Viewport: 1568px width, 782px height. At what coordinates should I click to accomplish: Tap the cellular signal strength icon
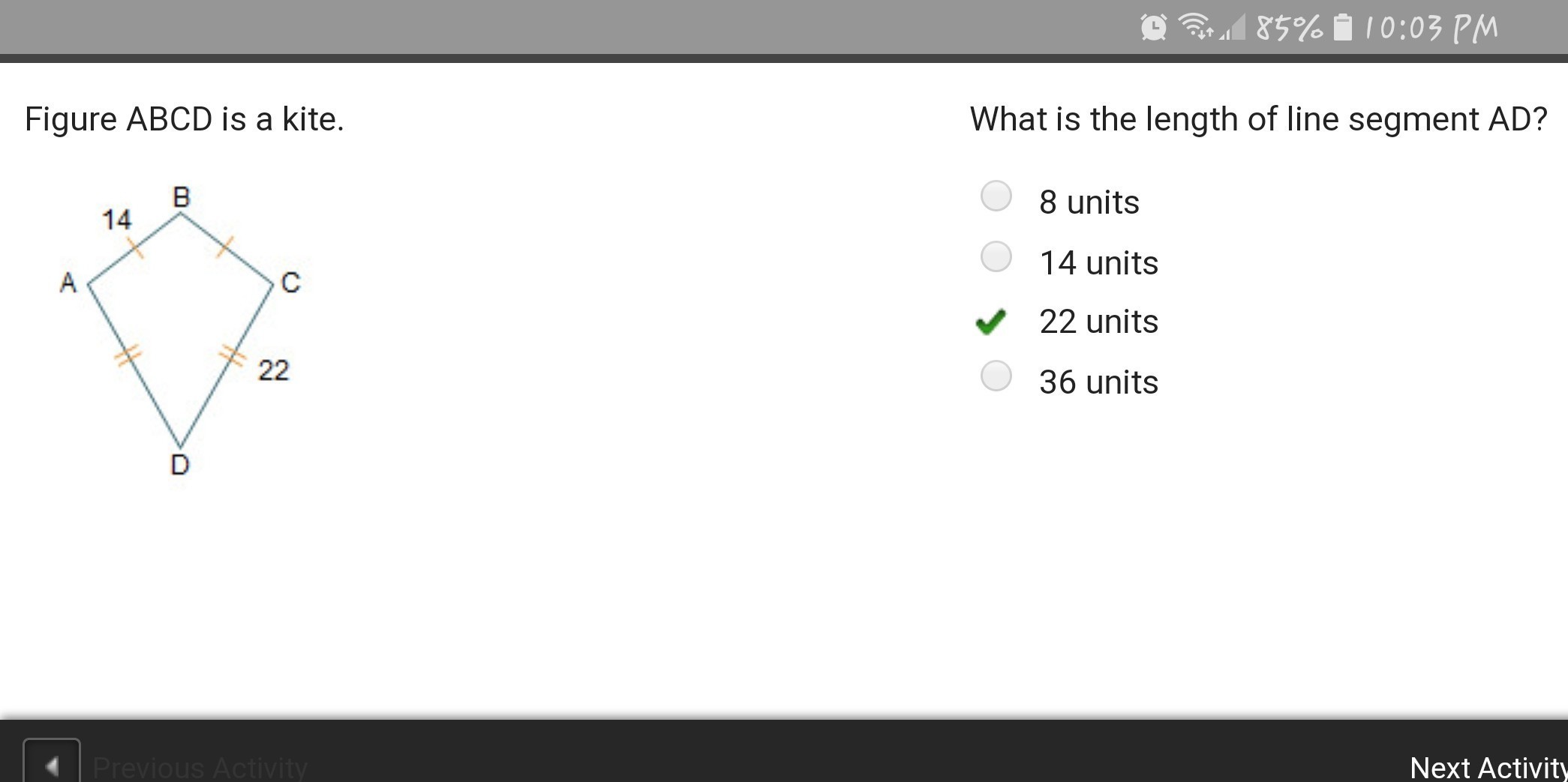coord(1233,27)
